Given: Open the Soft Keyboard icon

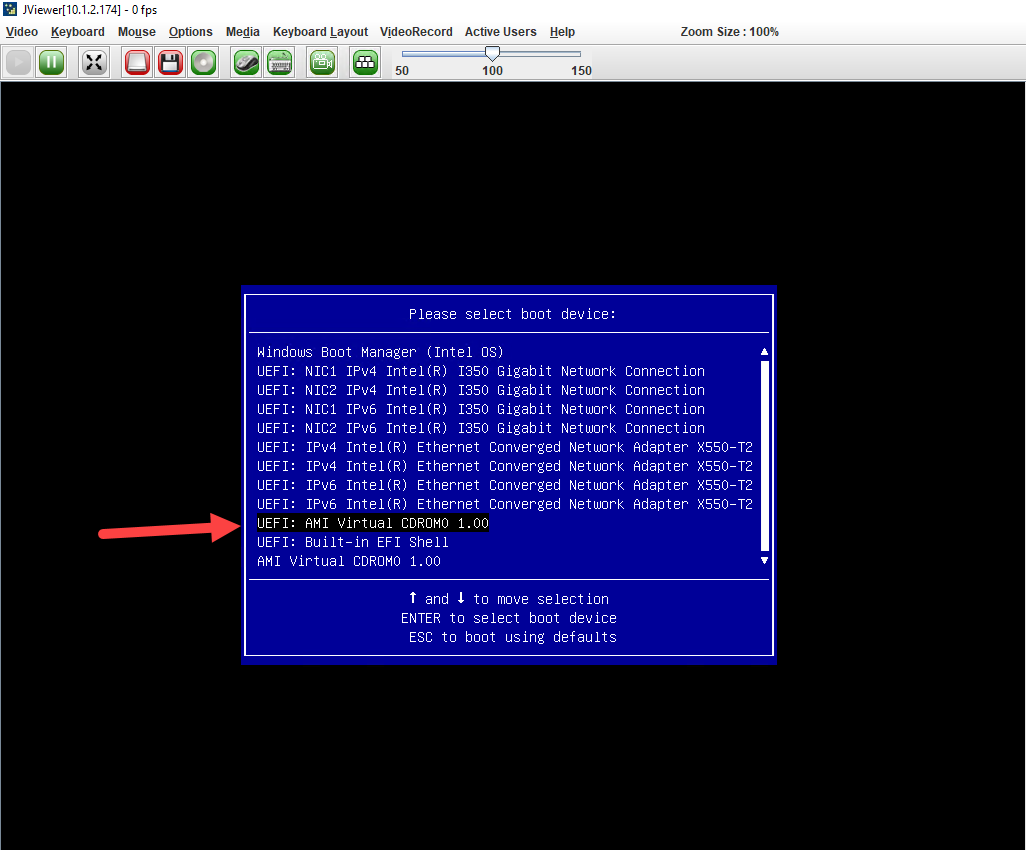Looking at the screenshot, I should pos(279,62).
